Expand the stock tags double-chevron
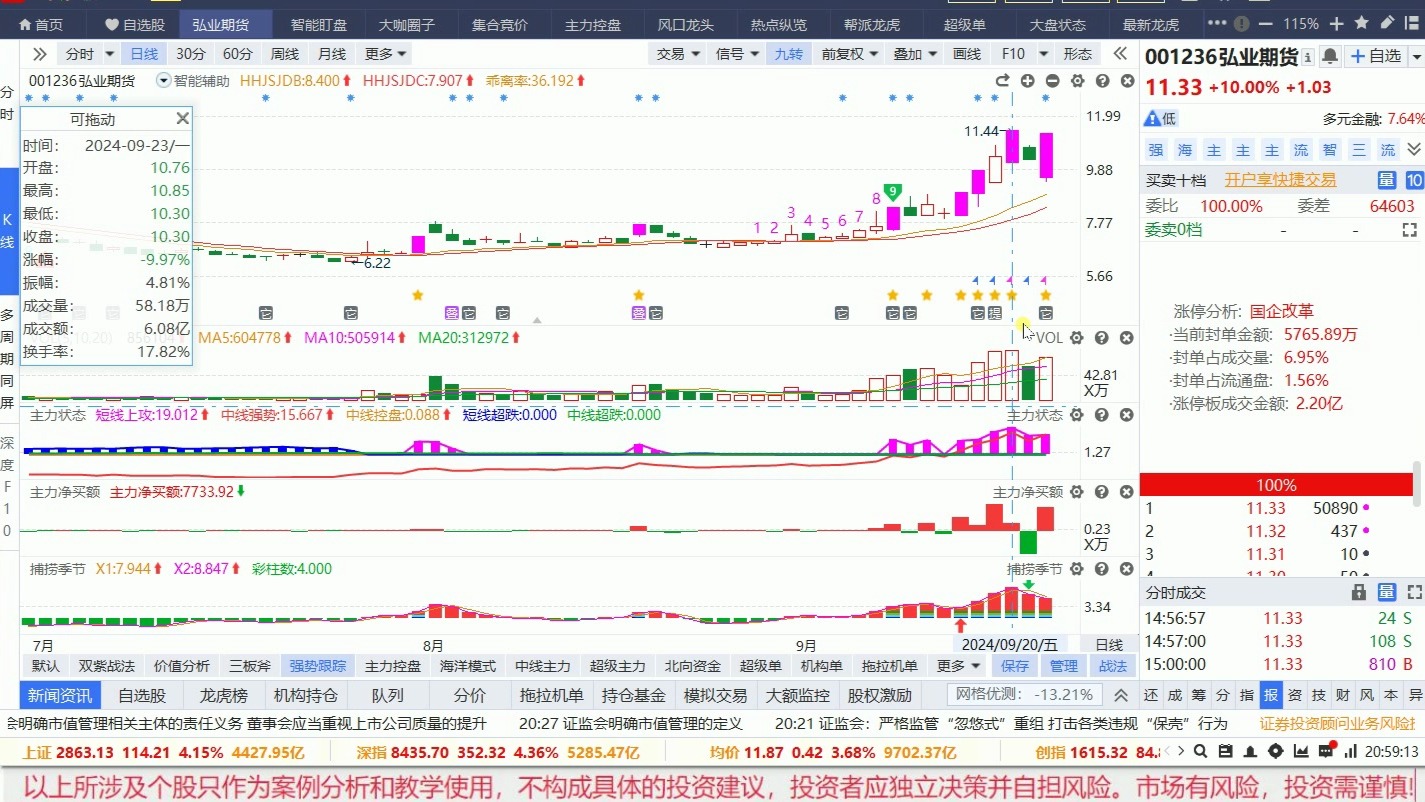Image resolution: width=1425 pixels, height=802 pixels. click(x=1414, y=150)
